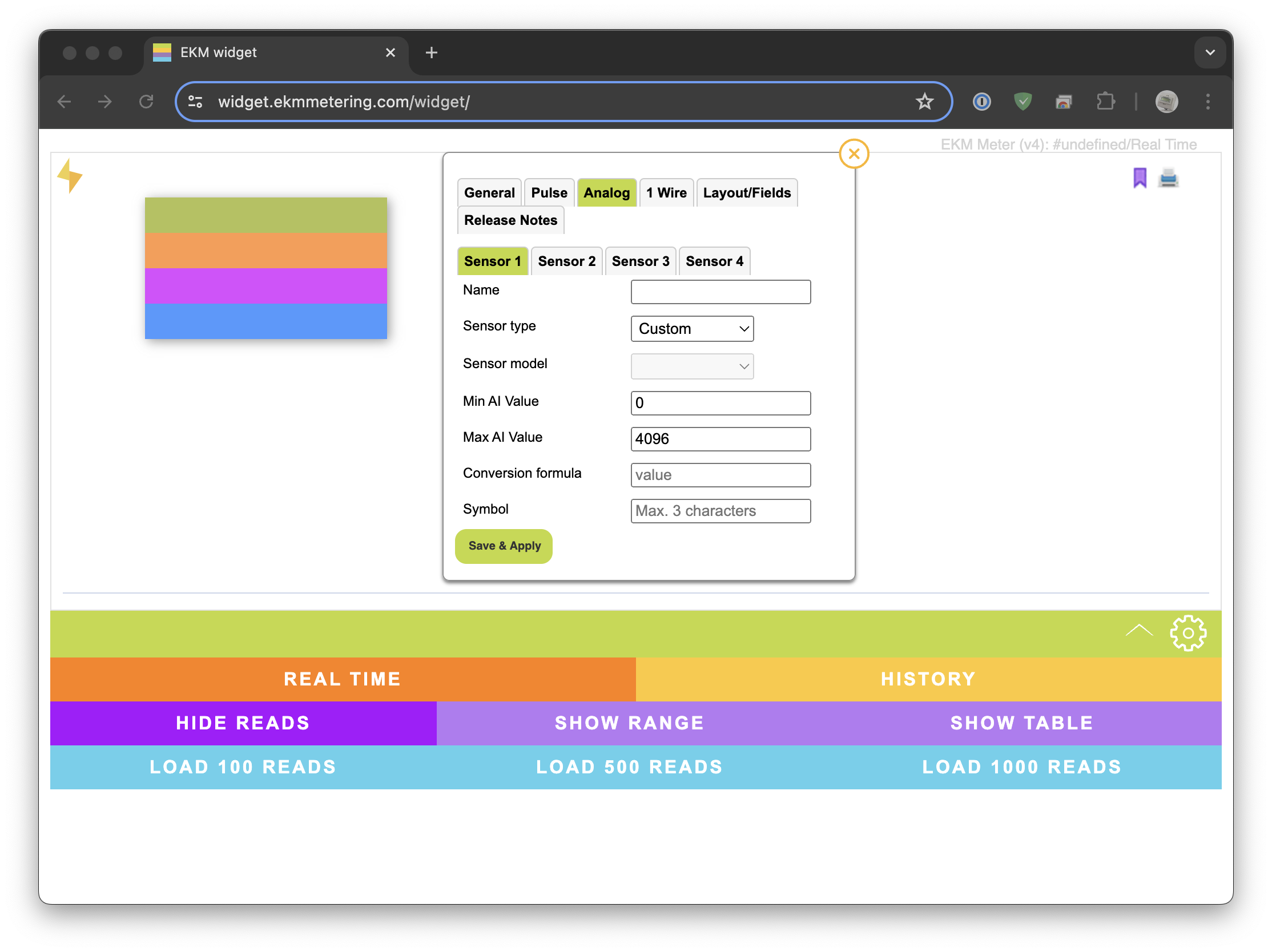Click the bookmark star in address bar

924,102
